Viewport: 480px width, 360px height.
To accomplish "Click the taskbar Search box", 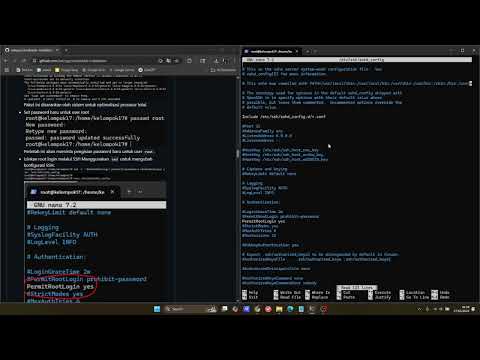I will click(190, 309).
